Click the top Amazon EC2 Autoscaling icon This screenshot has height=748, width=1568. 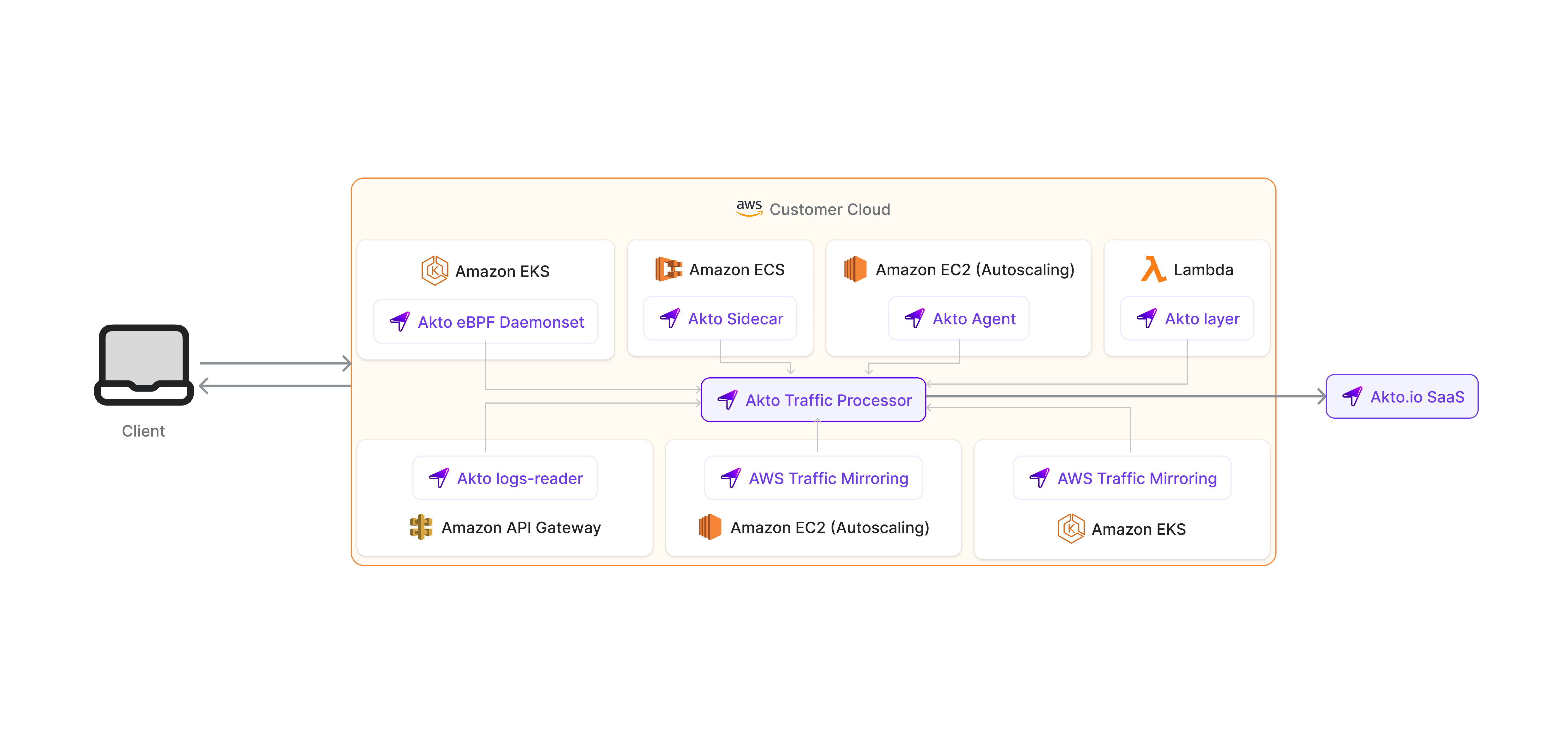[x=855, y=269]
